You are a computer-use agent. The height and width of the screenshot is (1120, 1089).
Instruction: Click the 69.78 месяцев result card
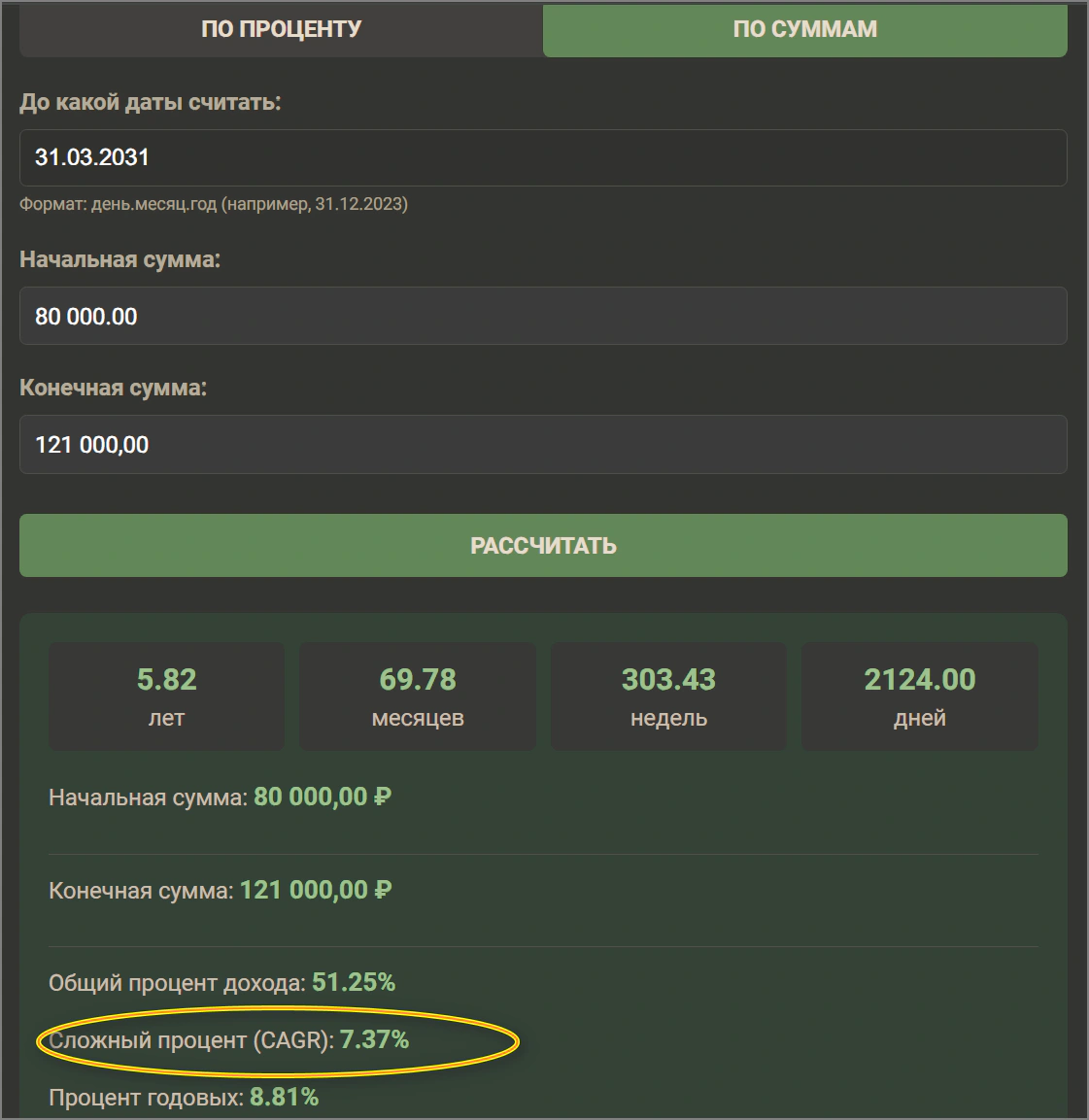coord(418,696)
